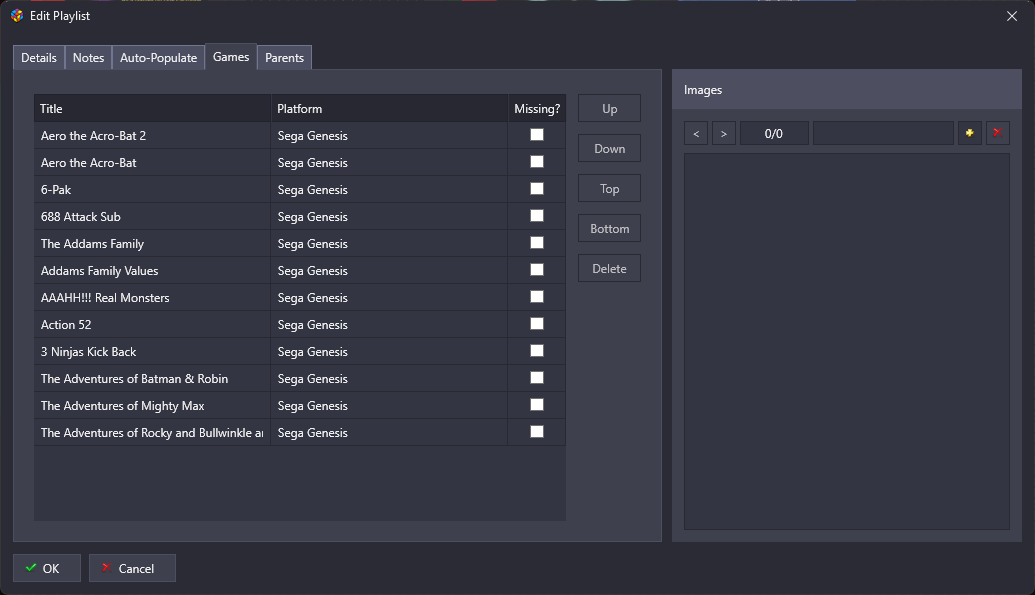Toggle Missing checkbox for Aero the Acro-Bat 2
The height and width of the screenshot is (595, 1035).
(537, 135)
